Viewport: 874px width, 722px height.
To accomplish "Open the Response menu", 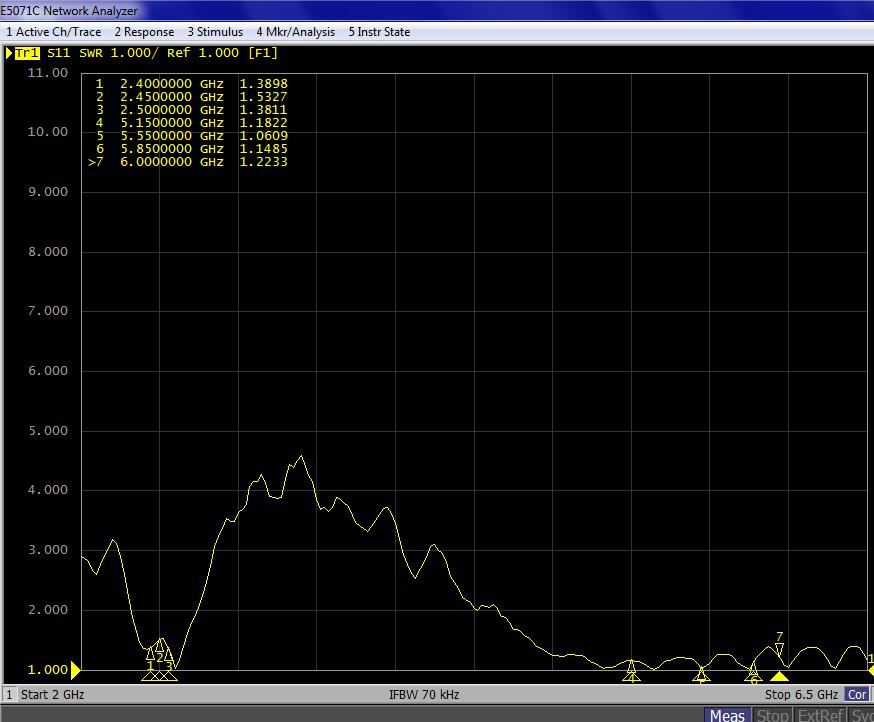I will point(144,32).
